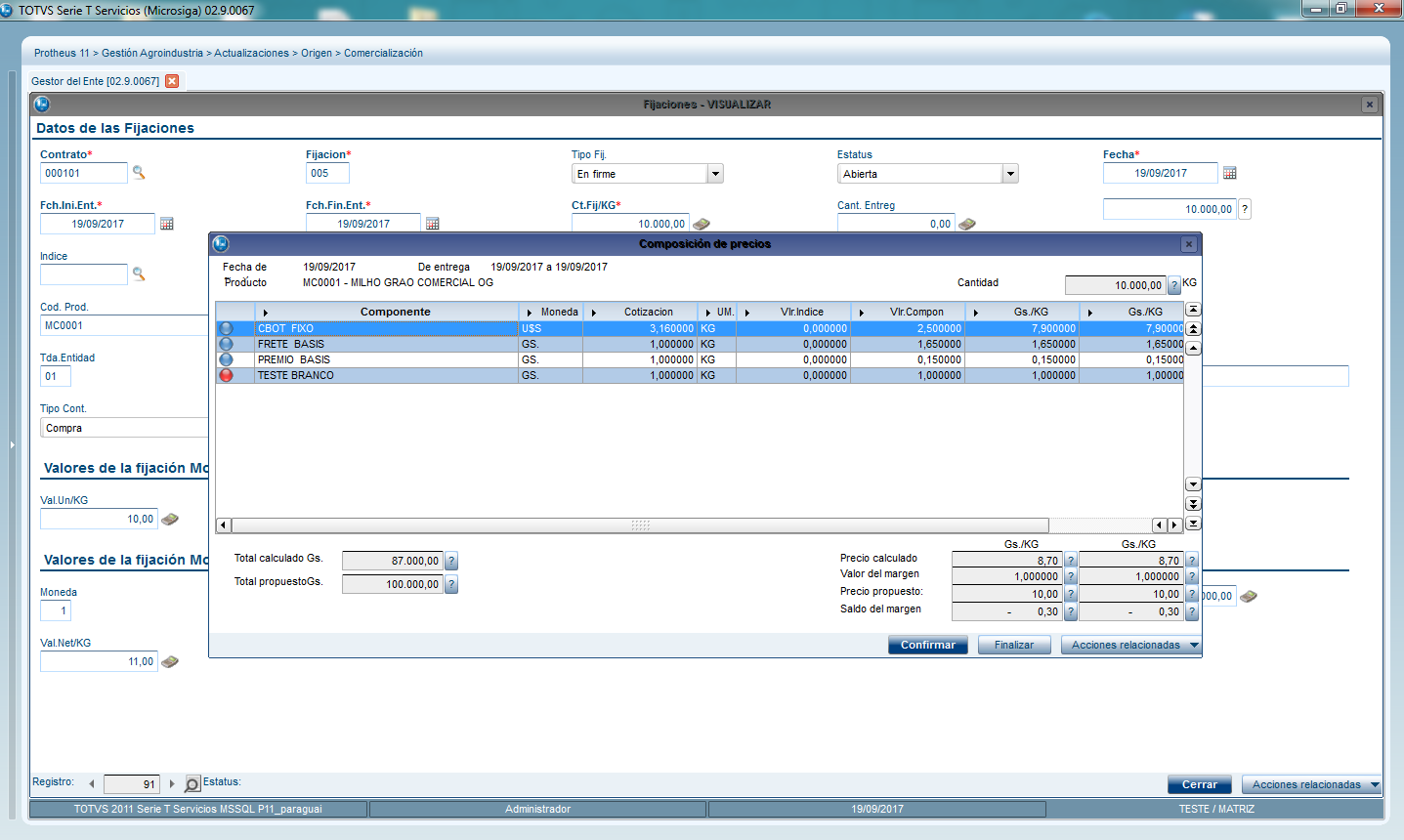This screenshot has width=1404, height=840.
Task: Open Cotizacion column header menu
Action: [594, 313]
